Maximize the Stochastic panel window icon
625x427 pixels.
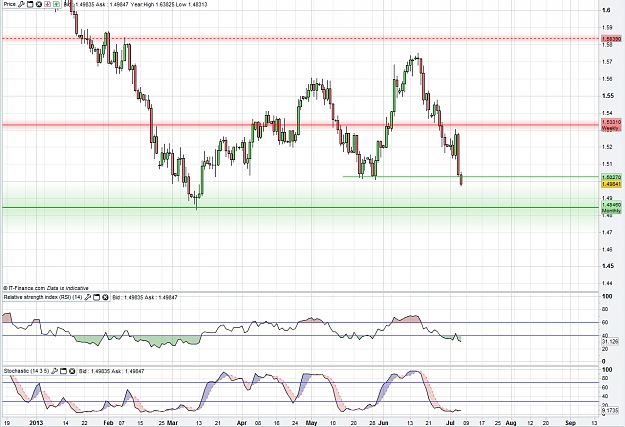pyautogui.click(x=63, y=371)
